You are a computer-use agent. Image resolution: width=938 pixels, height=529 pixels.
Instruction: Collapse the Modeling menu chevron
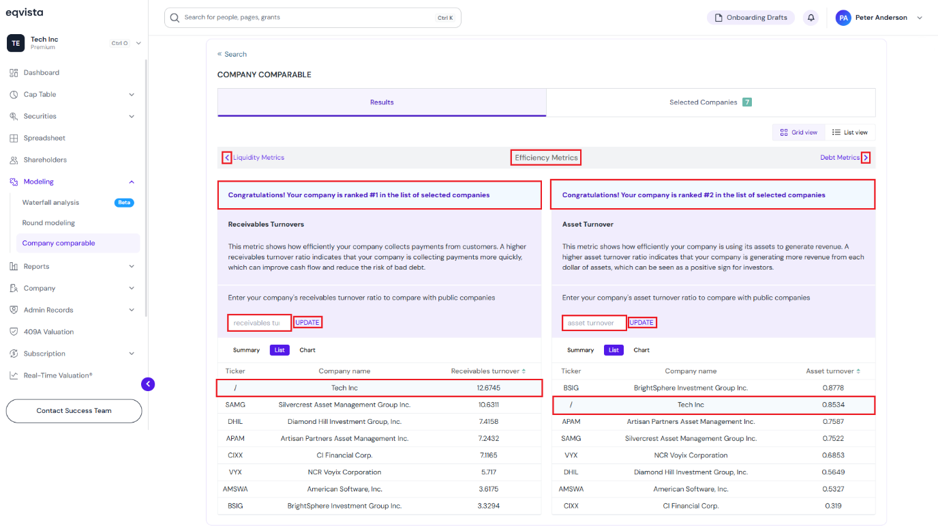coord(132,182)
